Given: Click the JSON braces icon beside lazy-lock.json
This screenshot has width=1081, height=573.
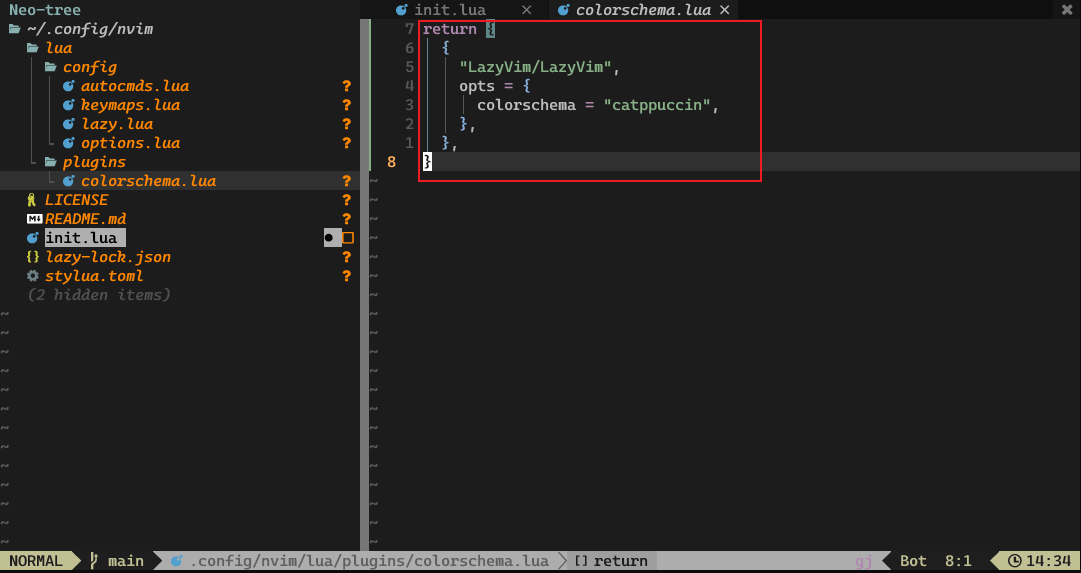Looking at the screenshot, I should (x=32, y=257).
